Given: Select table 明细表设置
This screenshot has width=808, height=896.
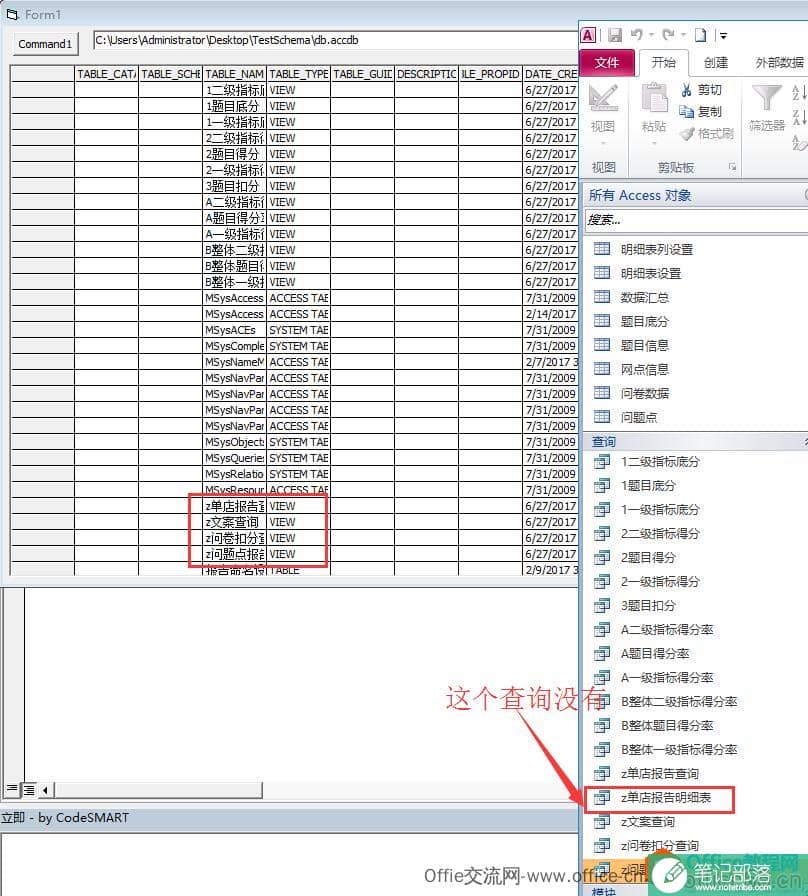Looking at the screenshot, I should click(x=651, y=274).
